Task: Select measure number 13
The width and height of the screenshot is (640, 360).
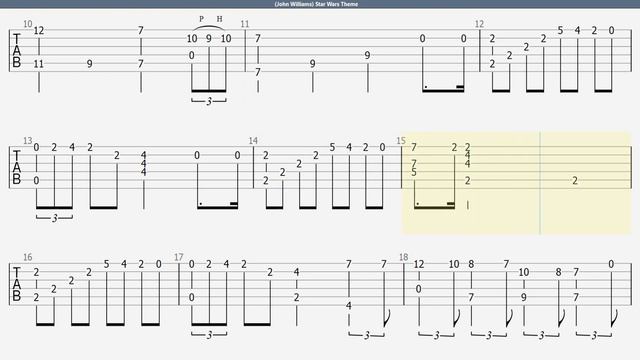Action: [28, 141]
